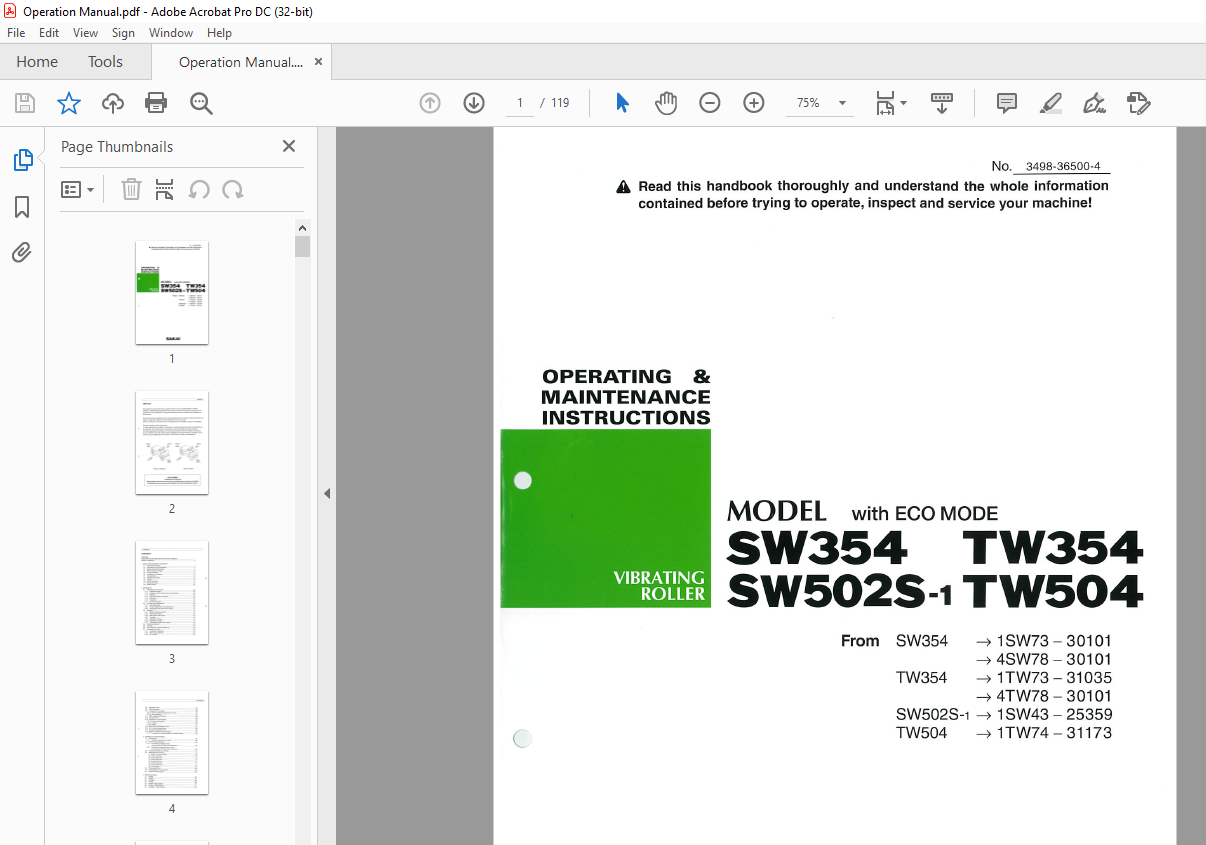Screen dimensions: 1206x845
Task: Add a comment sticky note
Action: (1007, 103)
